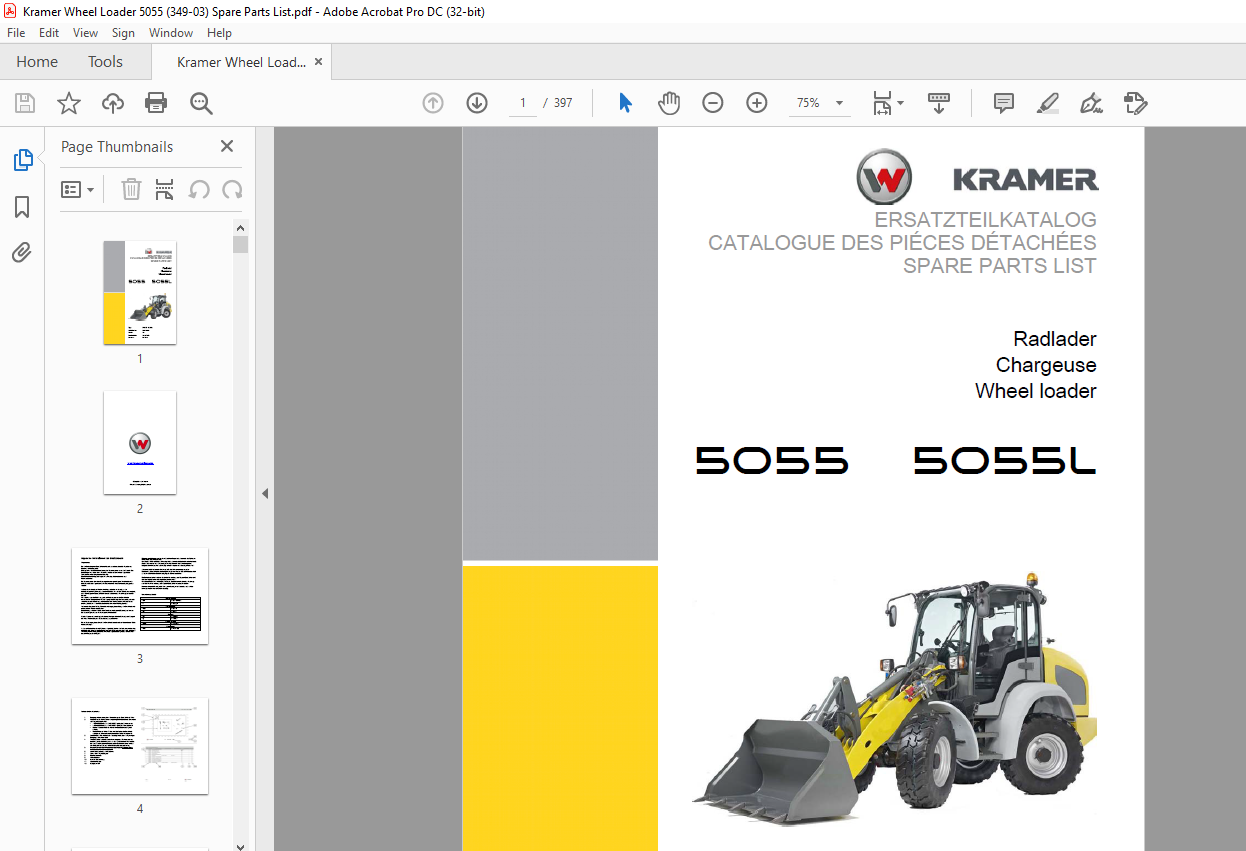
Task: Go to previous page arrow
Action: pos(433,103)
